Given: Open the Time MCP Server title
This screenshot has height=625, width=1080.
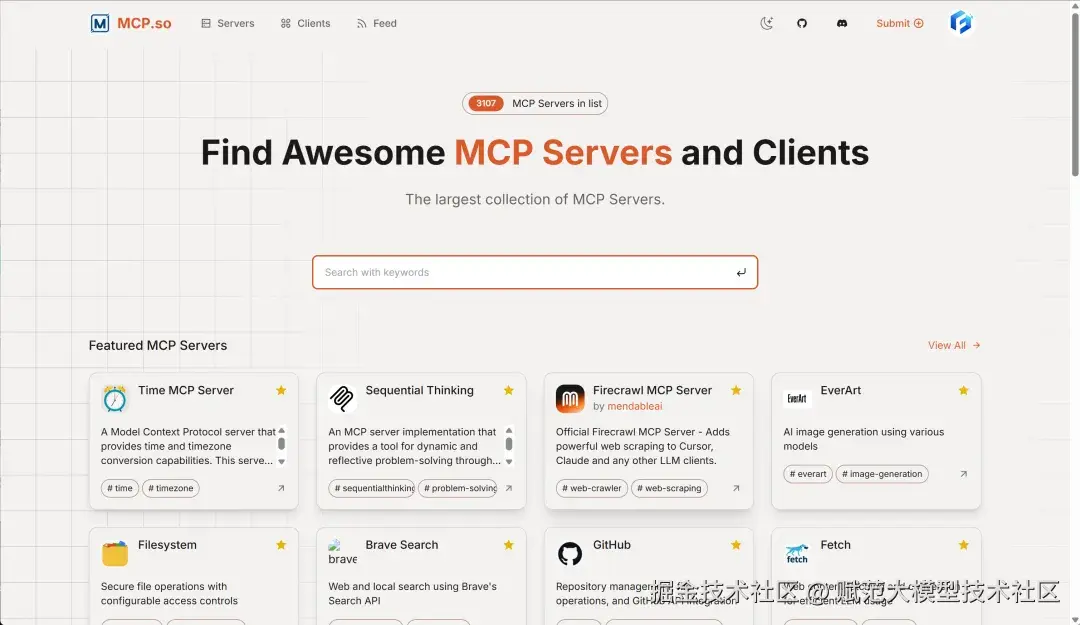Looking at the screenshot, I should pyautogui.click(x=186, y=390).
